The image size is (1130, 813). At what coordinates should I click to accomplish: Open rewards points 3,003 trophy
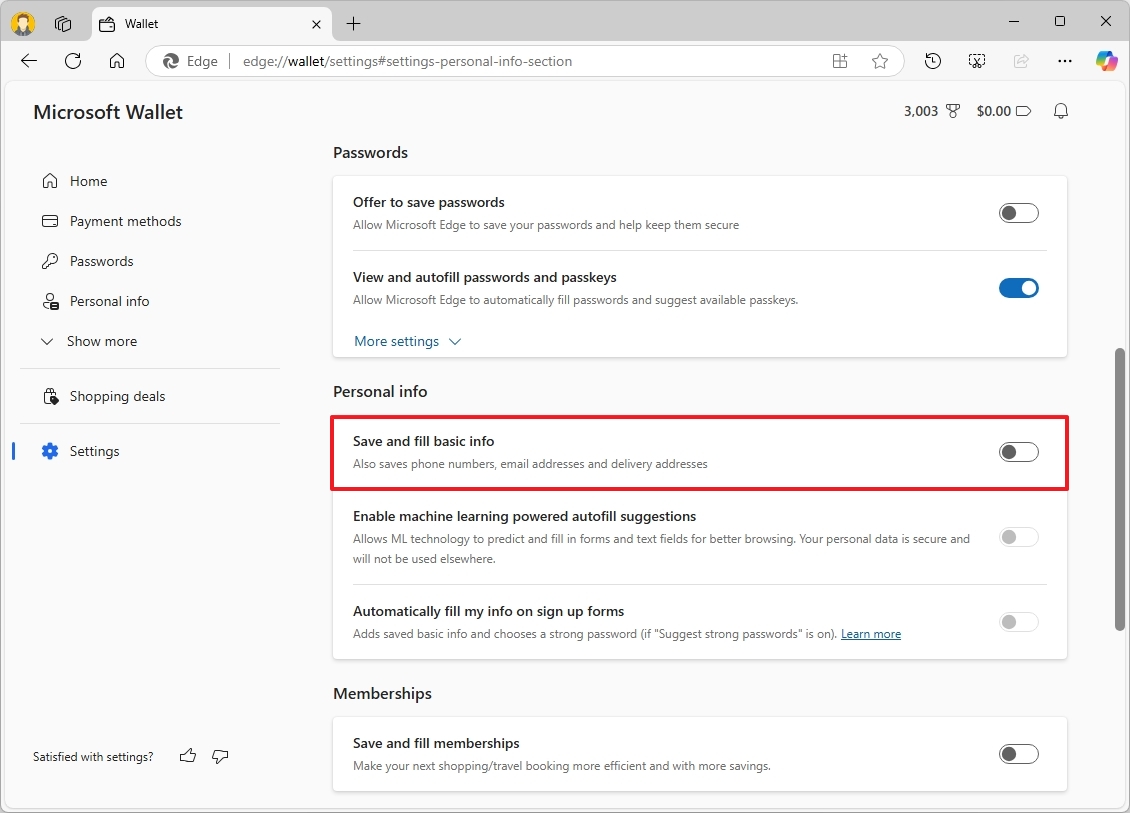coord(932,111)
